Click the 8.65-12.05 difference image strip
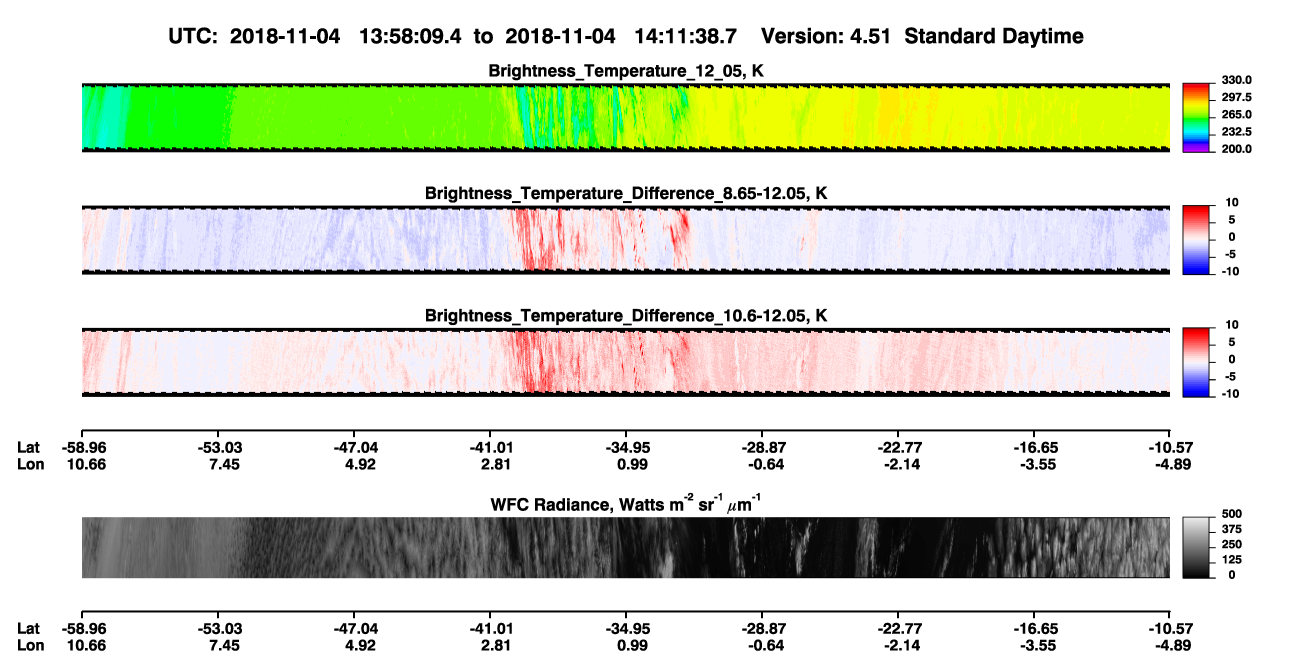Screen dimensions: 1300x667 [x=625, y=239]
